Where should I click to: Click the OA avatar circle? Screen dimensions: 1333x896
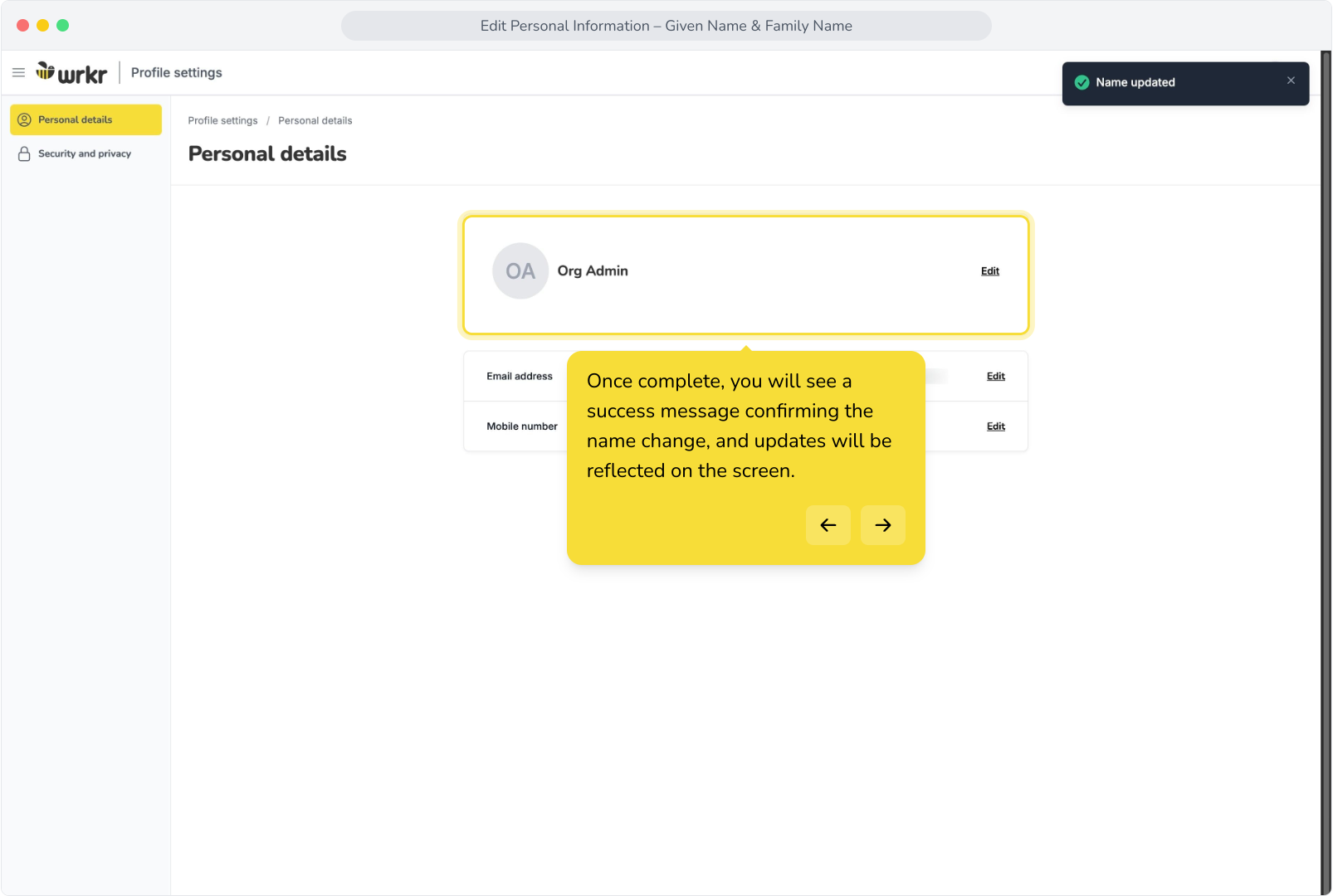tap(520, 271)
